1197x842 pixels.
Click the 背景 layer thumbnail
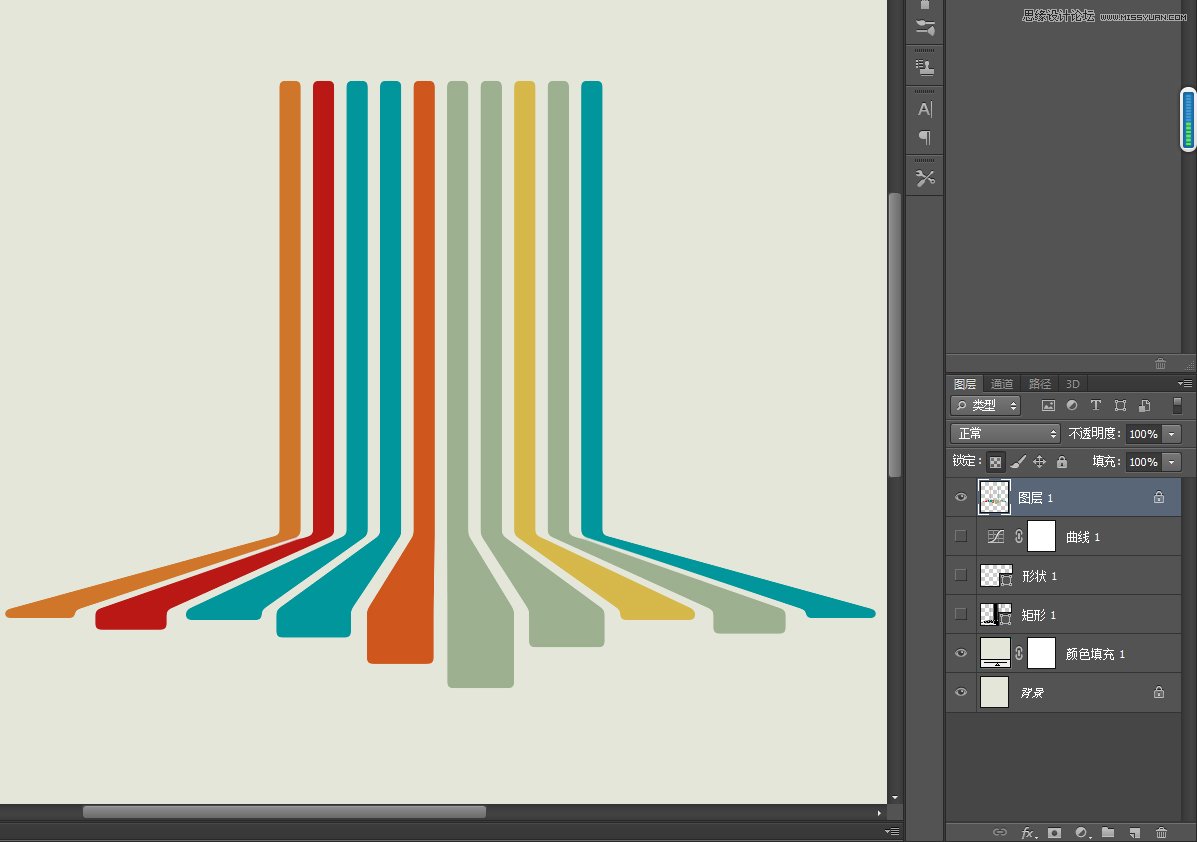[x=994, y=692]
